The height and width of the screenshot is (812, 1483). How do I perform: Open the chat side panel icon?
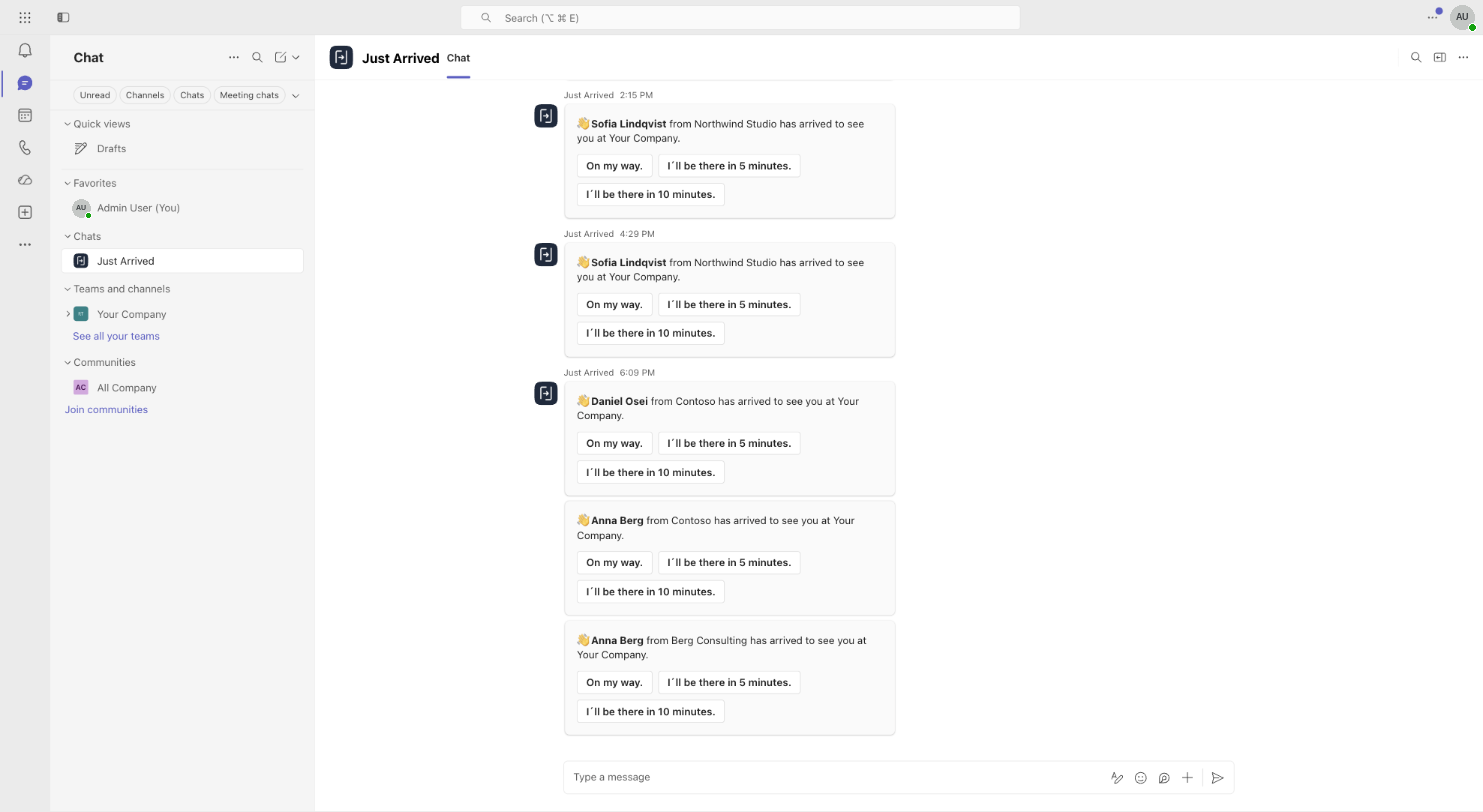pos(1440,58)
